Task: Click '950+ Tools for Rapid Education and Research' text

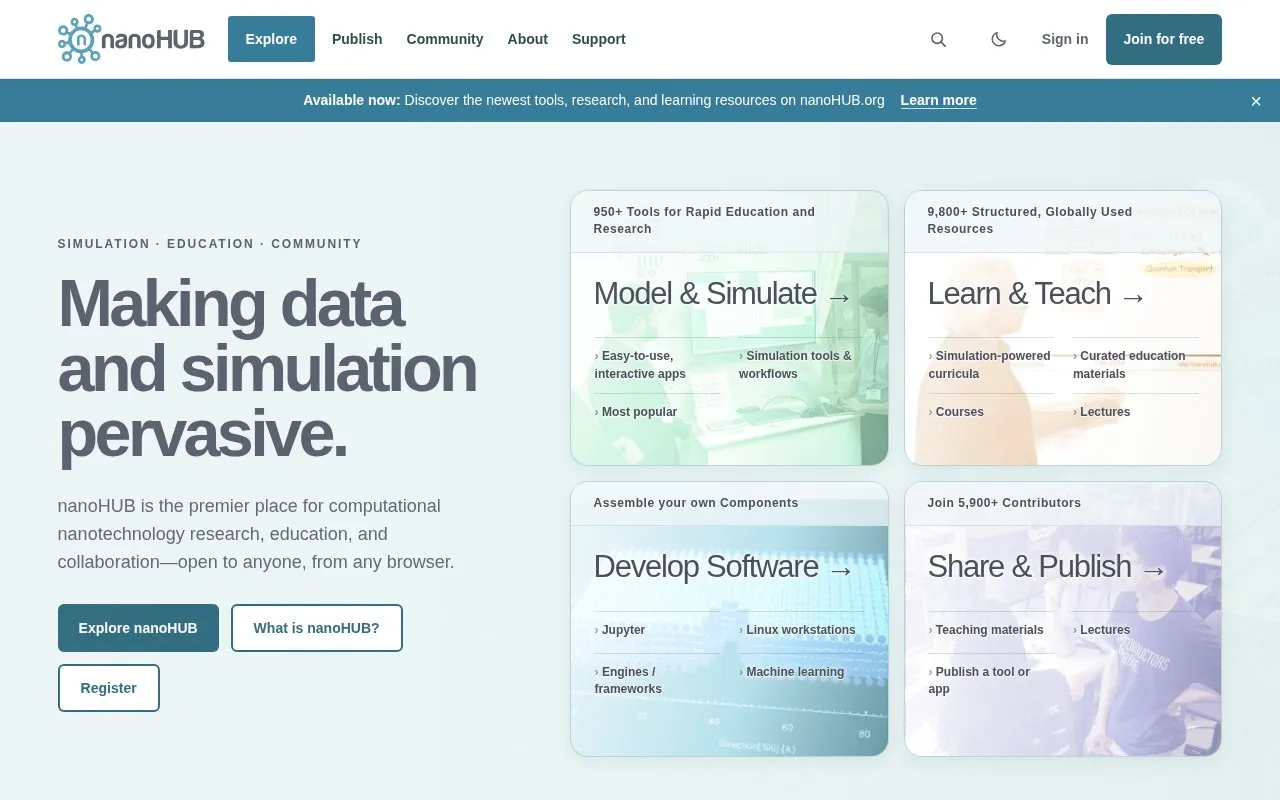Action: click(704, 220)
